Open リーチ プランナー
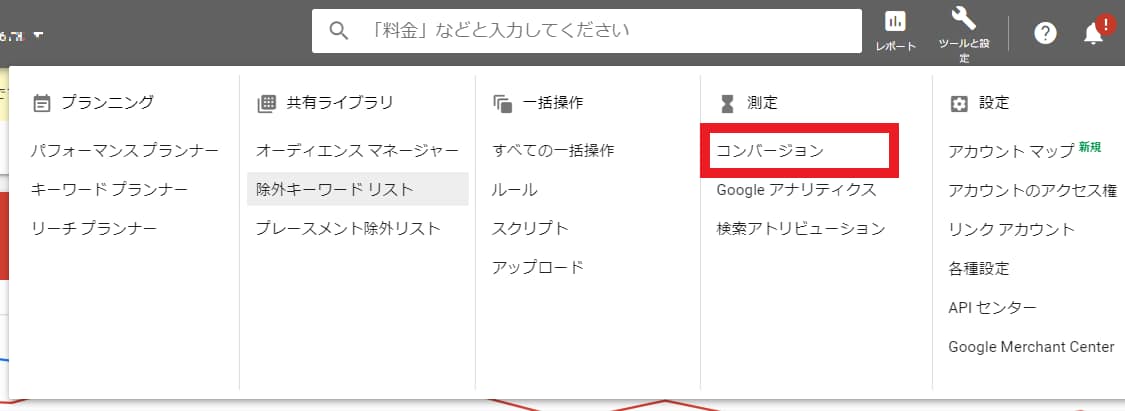Screen dimensions: 1125x411 [x=94, y=229]
